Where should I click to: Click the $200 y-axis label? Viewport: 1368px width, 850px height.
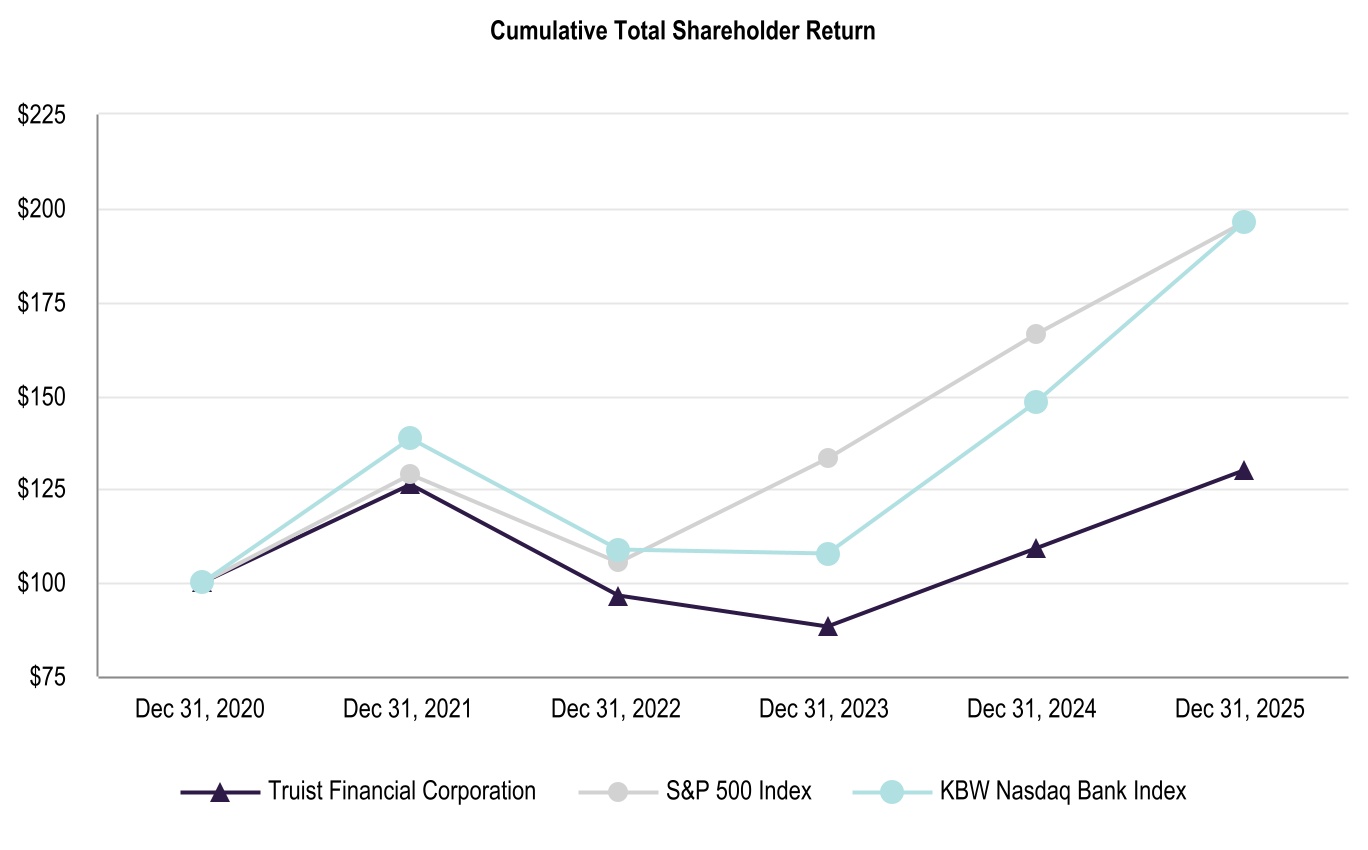click(x=42, y=210)
